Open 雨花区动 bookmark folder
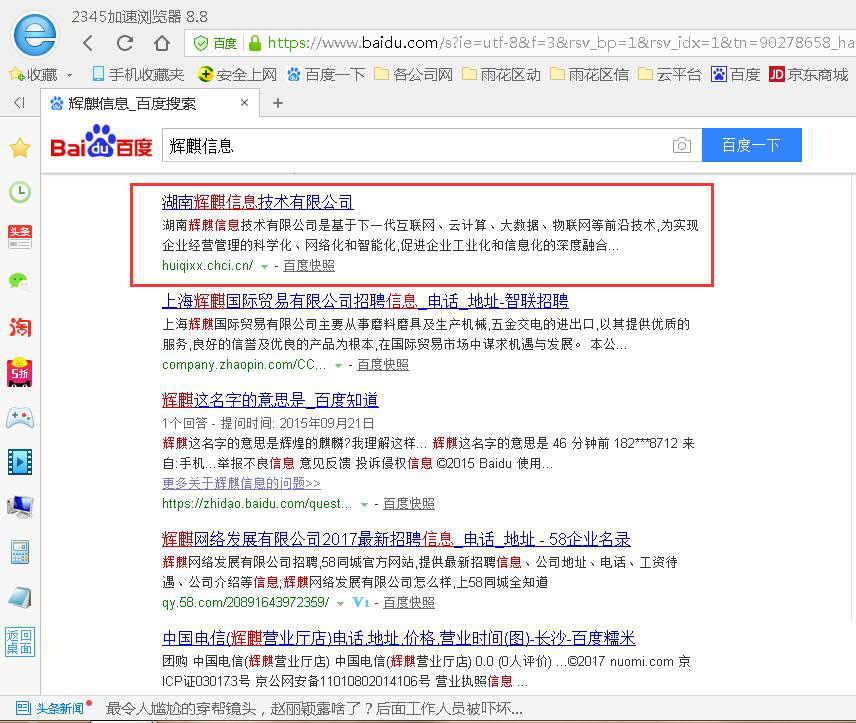 click(x=501, y=74)
